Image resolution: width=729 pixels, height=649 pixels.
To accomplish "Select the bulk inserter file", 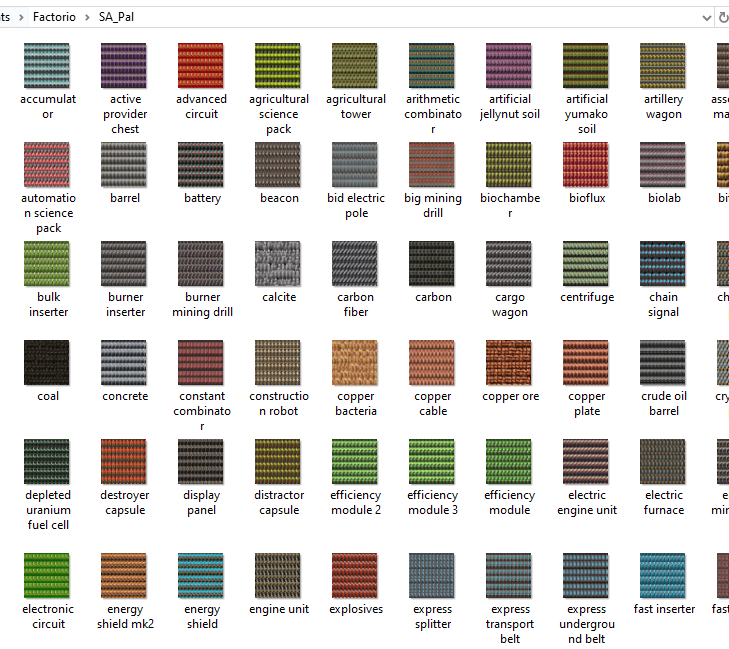I will click(x=46, y=264).
